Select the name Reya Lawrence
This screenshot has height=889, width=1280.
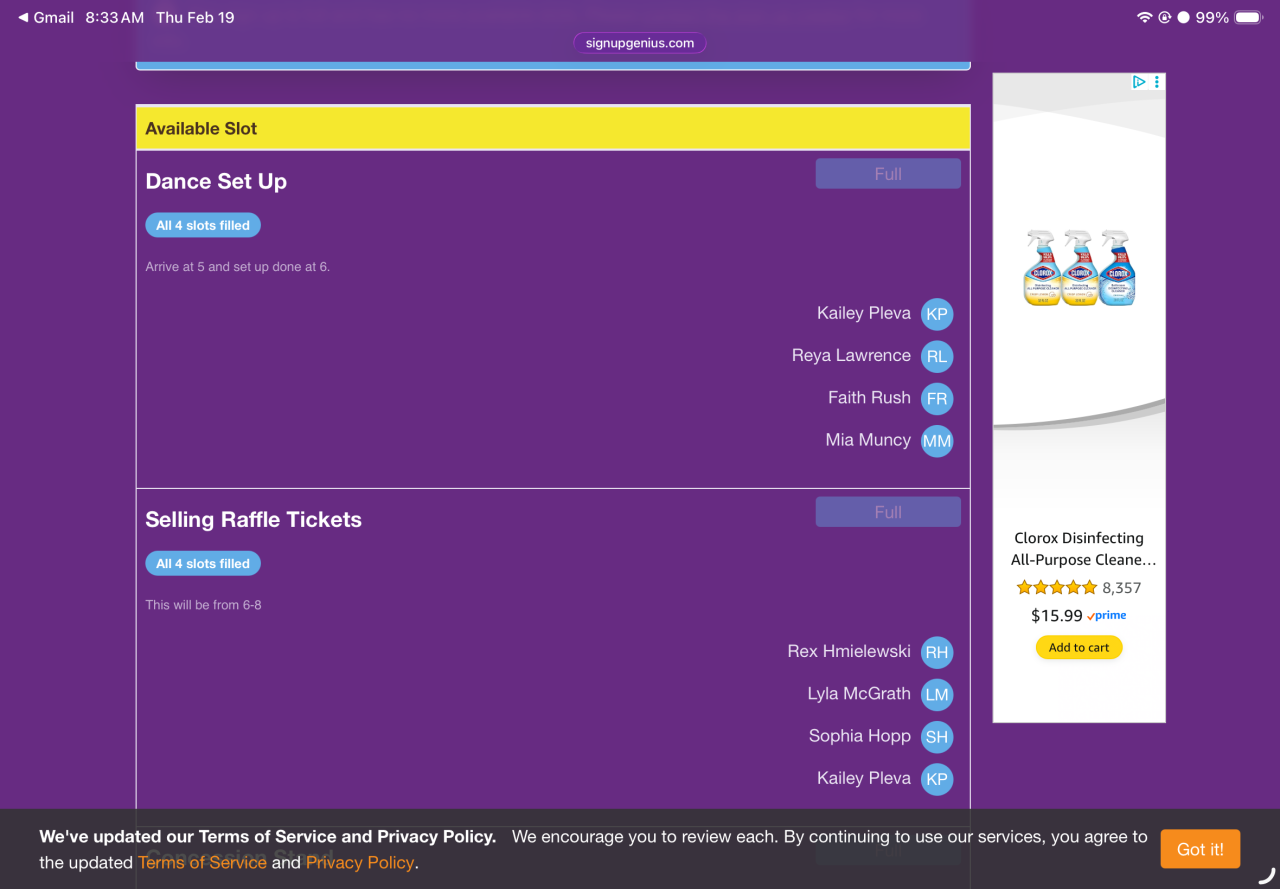coord(851,355)
